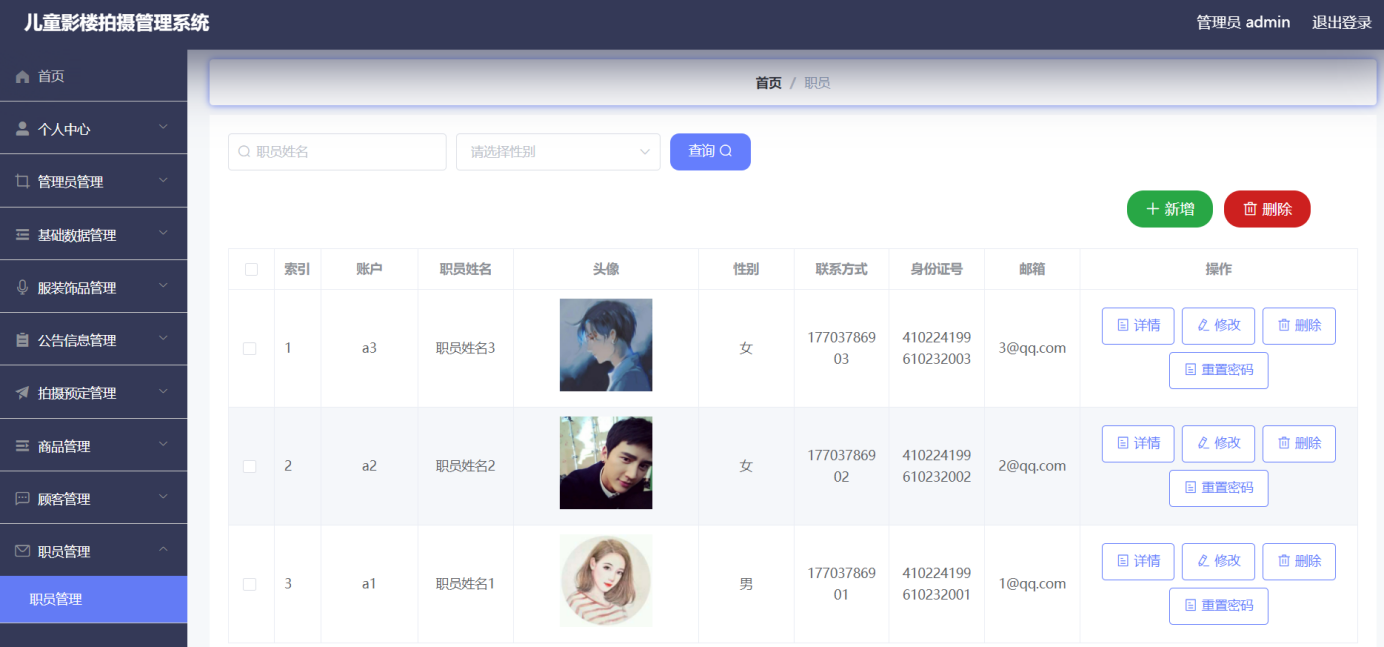
Task: Click the pencil icon on a3 row 修改
Action: click(x=1203, y=325)
